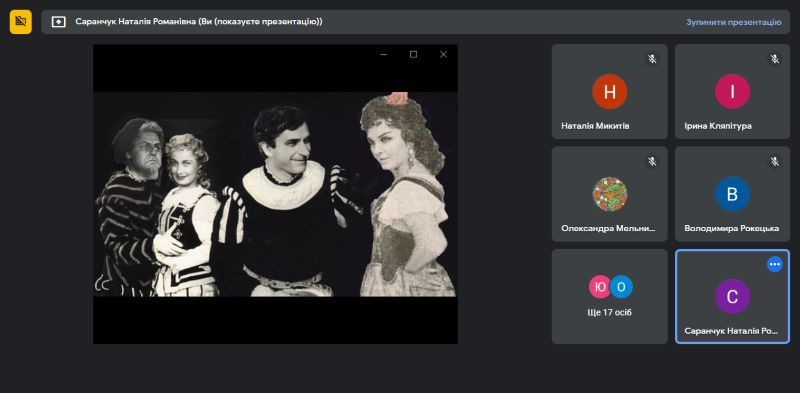Click the presenter name text Саранчук Наталія Романівна
Viewport: 800px width, 393px height.
136,21
